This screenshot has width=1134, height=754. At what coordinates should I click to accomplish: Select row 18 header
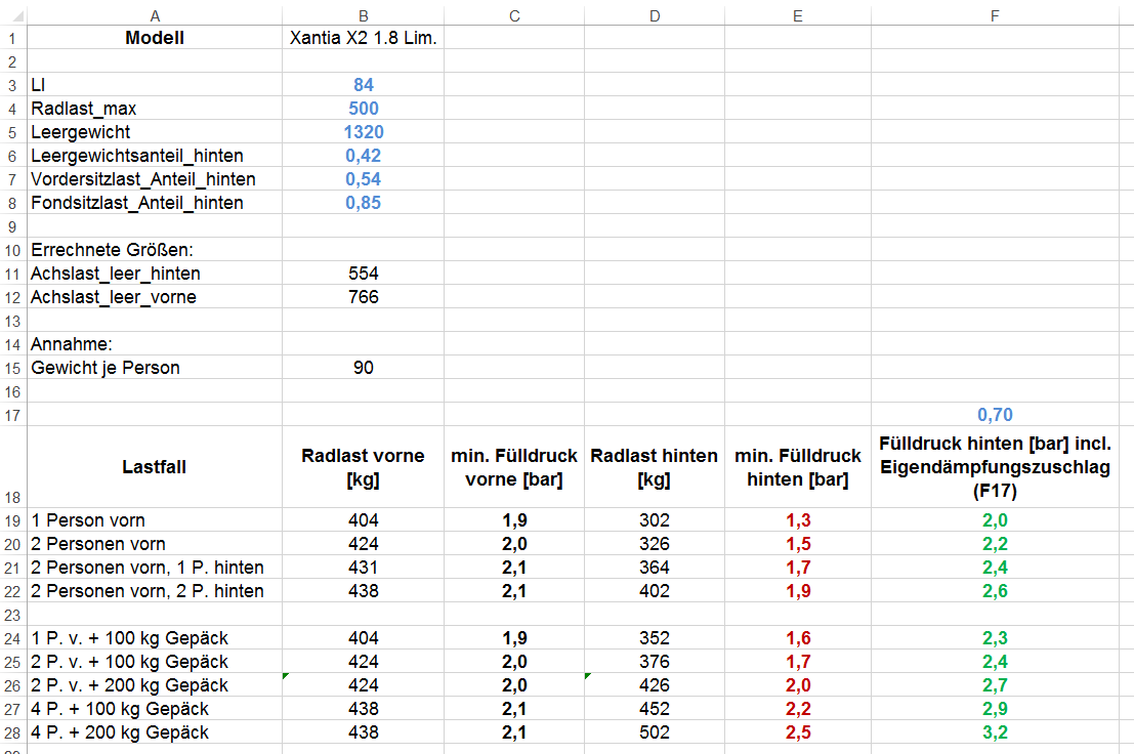[x=12, y=467]
